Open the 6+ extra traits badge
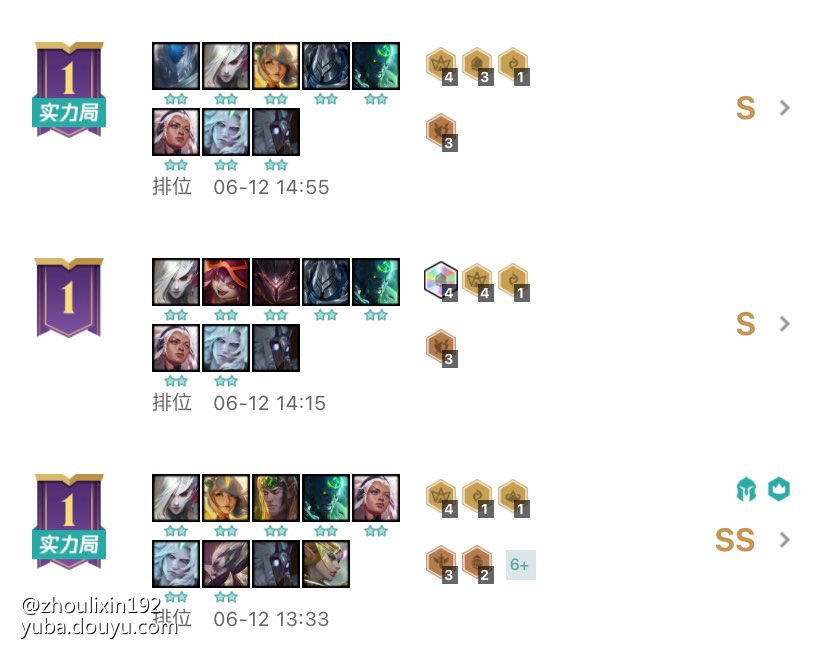 pyautogui.click(x=521, y=565)
